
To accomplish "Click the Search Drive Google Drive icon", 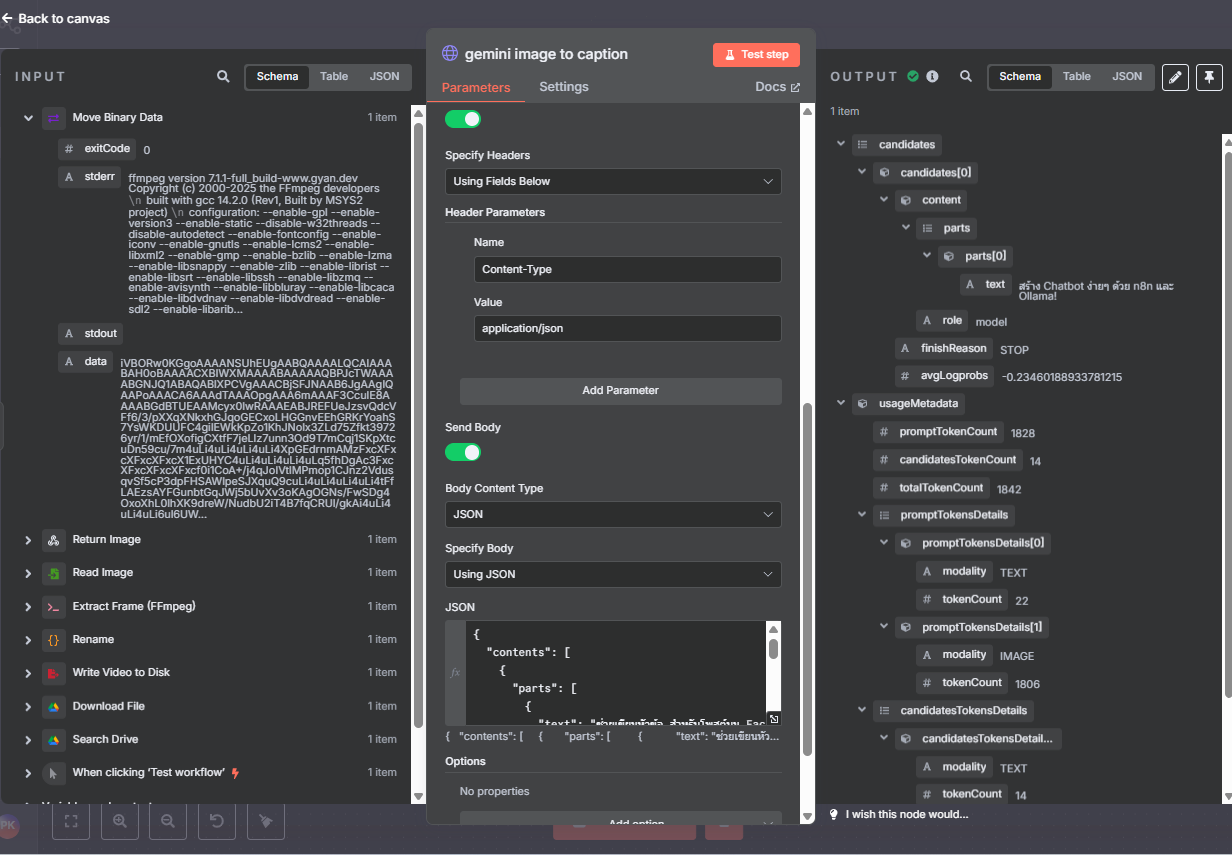I will [54, 740].
